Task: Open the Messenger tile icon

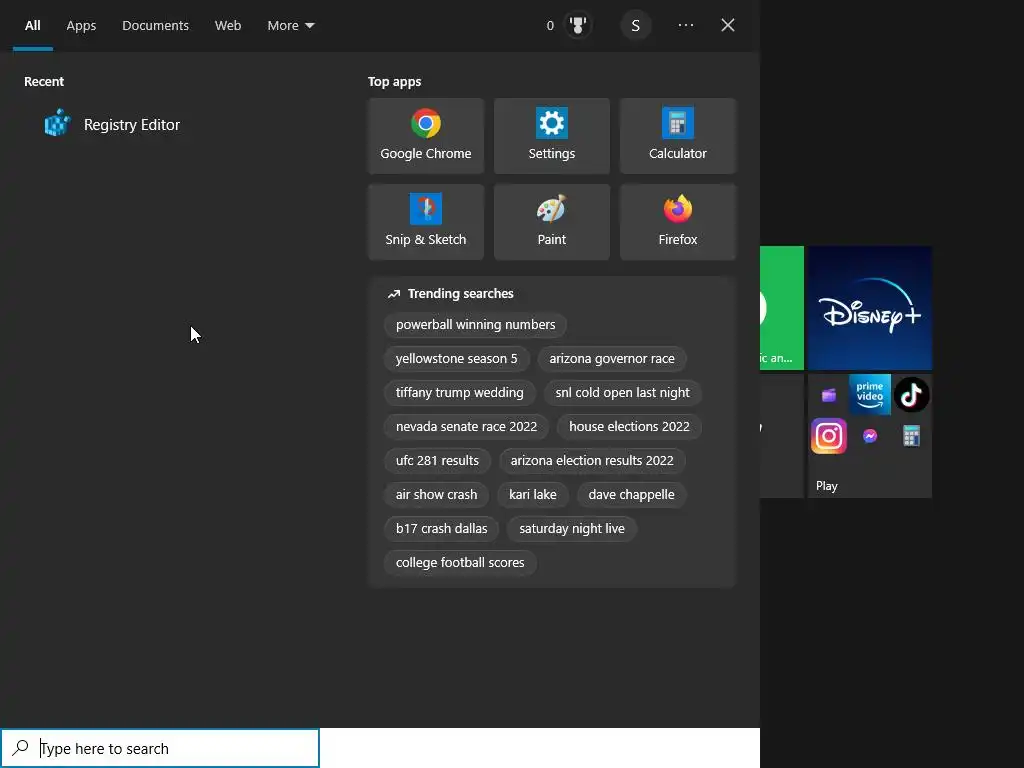Action: (870, 436)
